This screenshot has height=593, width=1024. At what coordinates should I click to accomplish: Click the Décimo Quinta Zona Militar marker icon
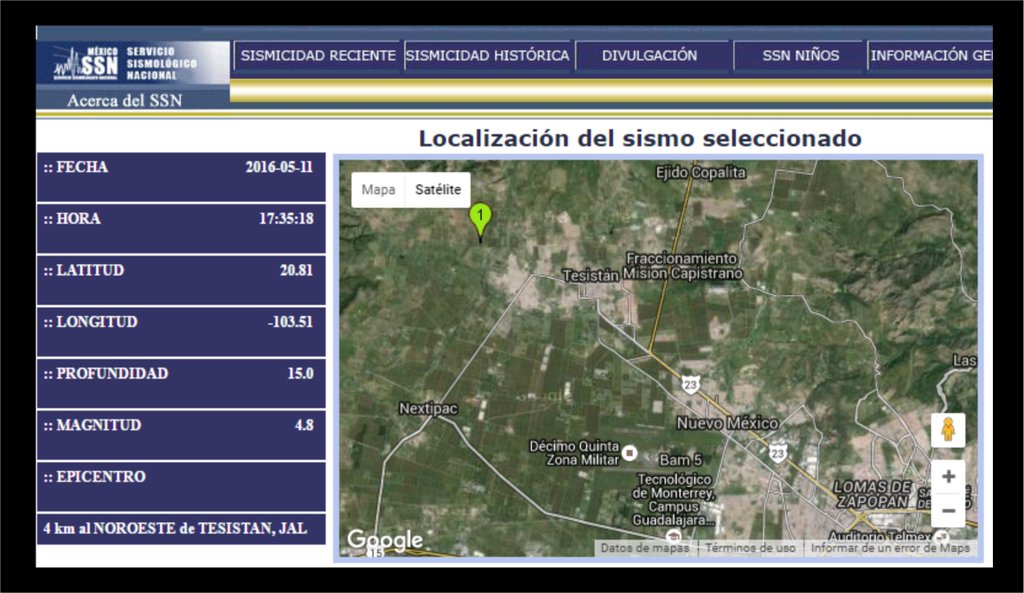(630, 452)
